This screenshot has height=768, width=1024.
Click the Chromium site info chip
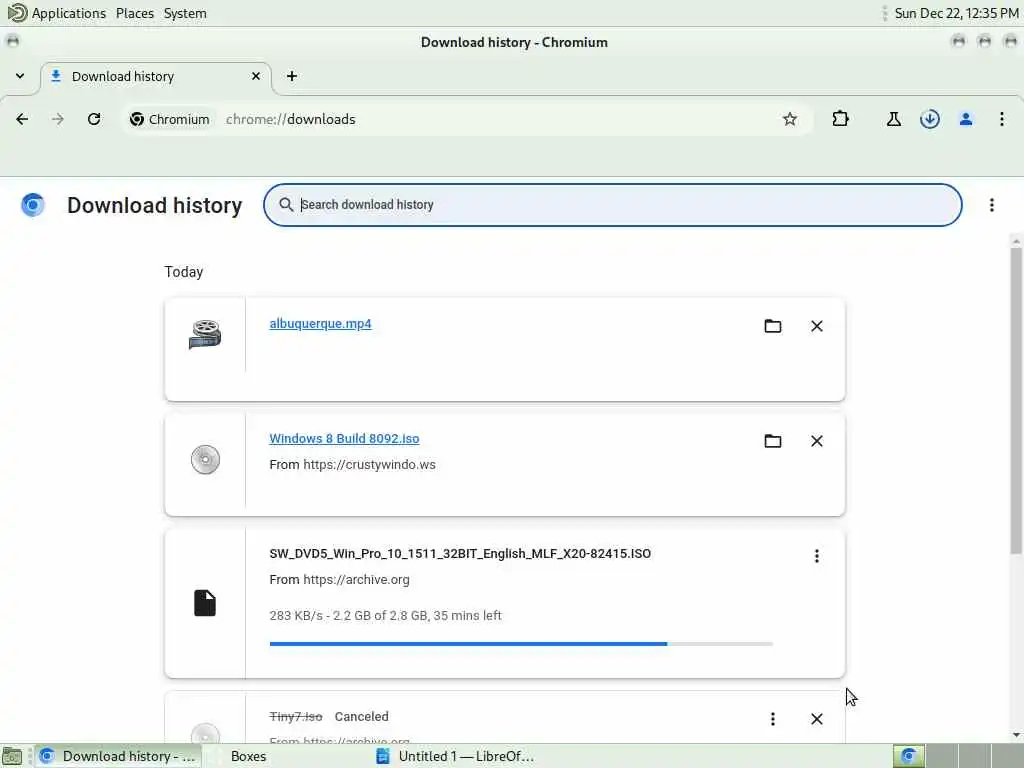pos(170,119)
